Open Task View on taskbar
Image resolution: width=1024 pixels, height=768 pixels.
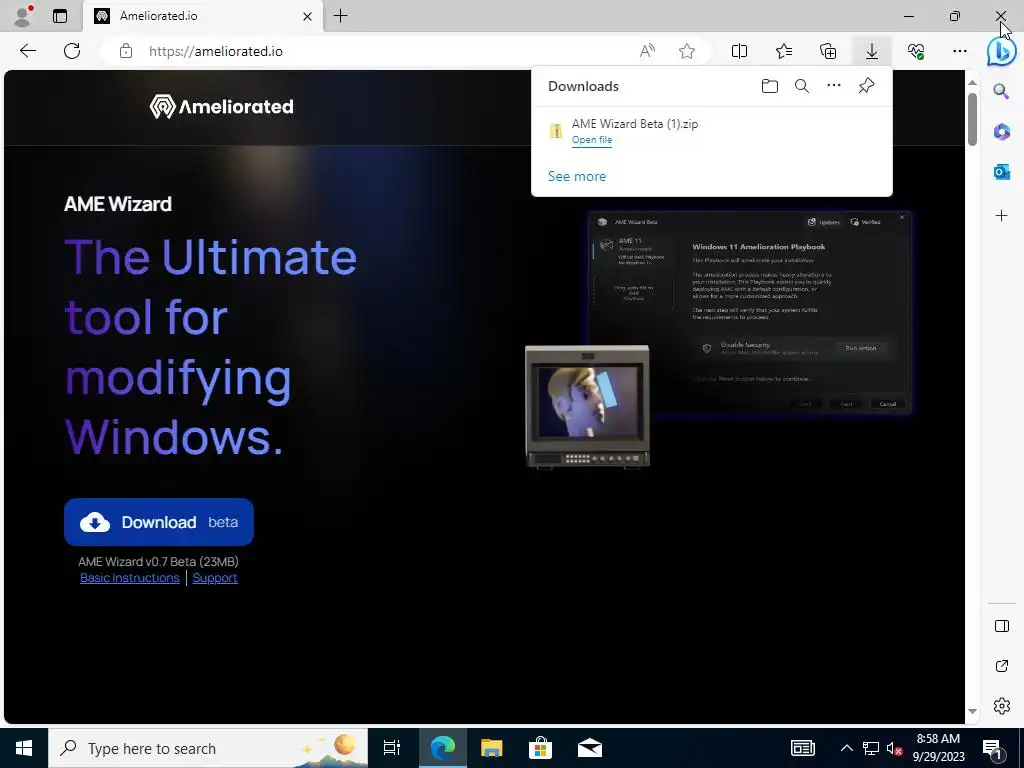click(392, 748)
